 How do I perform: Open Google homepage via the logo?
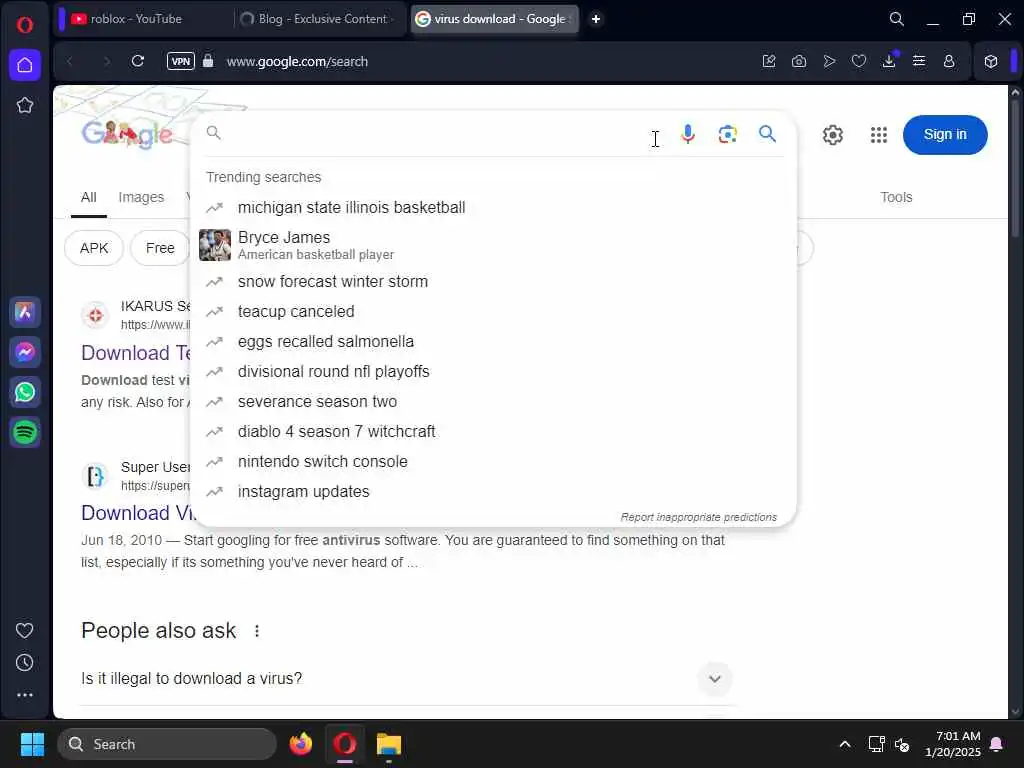pos(127,135)
